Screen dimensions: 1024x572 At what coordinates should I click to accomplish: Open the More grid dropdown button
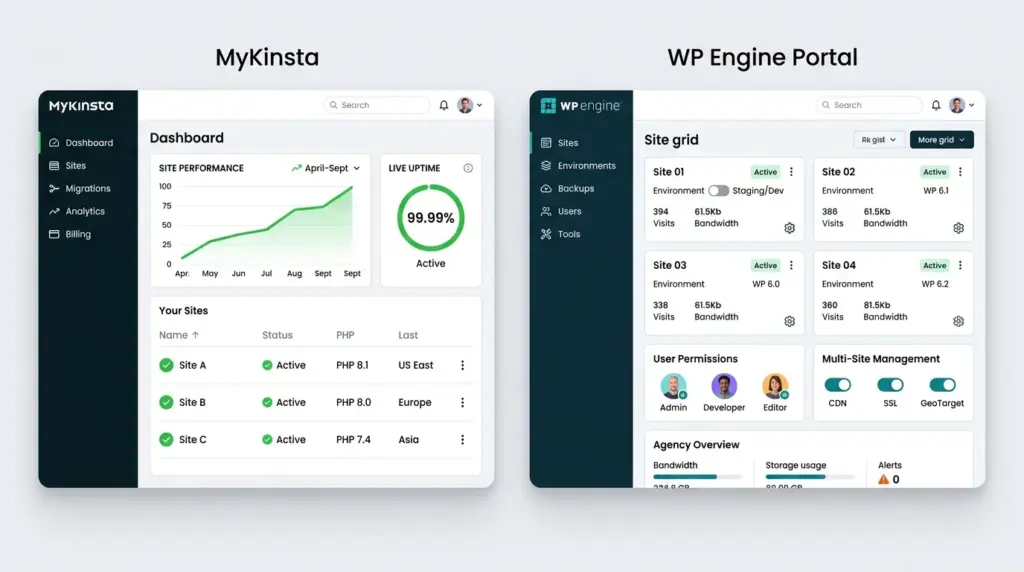click(941, 140)
